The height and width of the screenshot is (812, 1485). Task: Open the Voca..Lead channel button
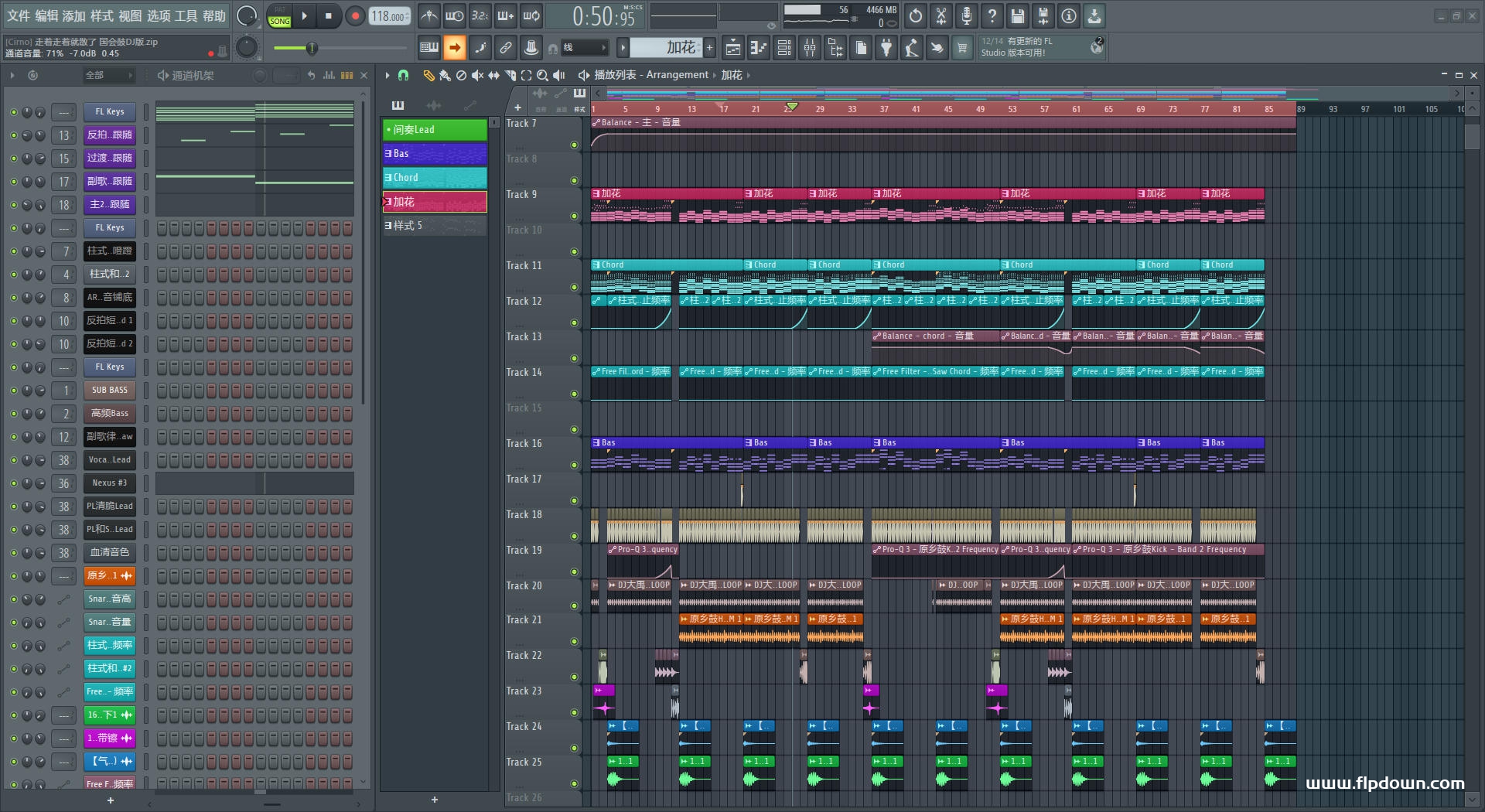[109, 460]
